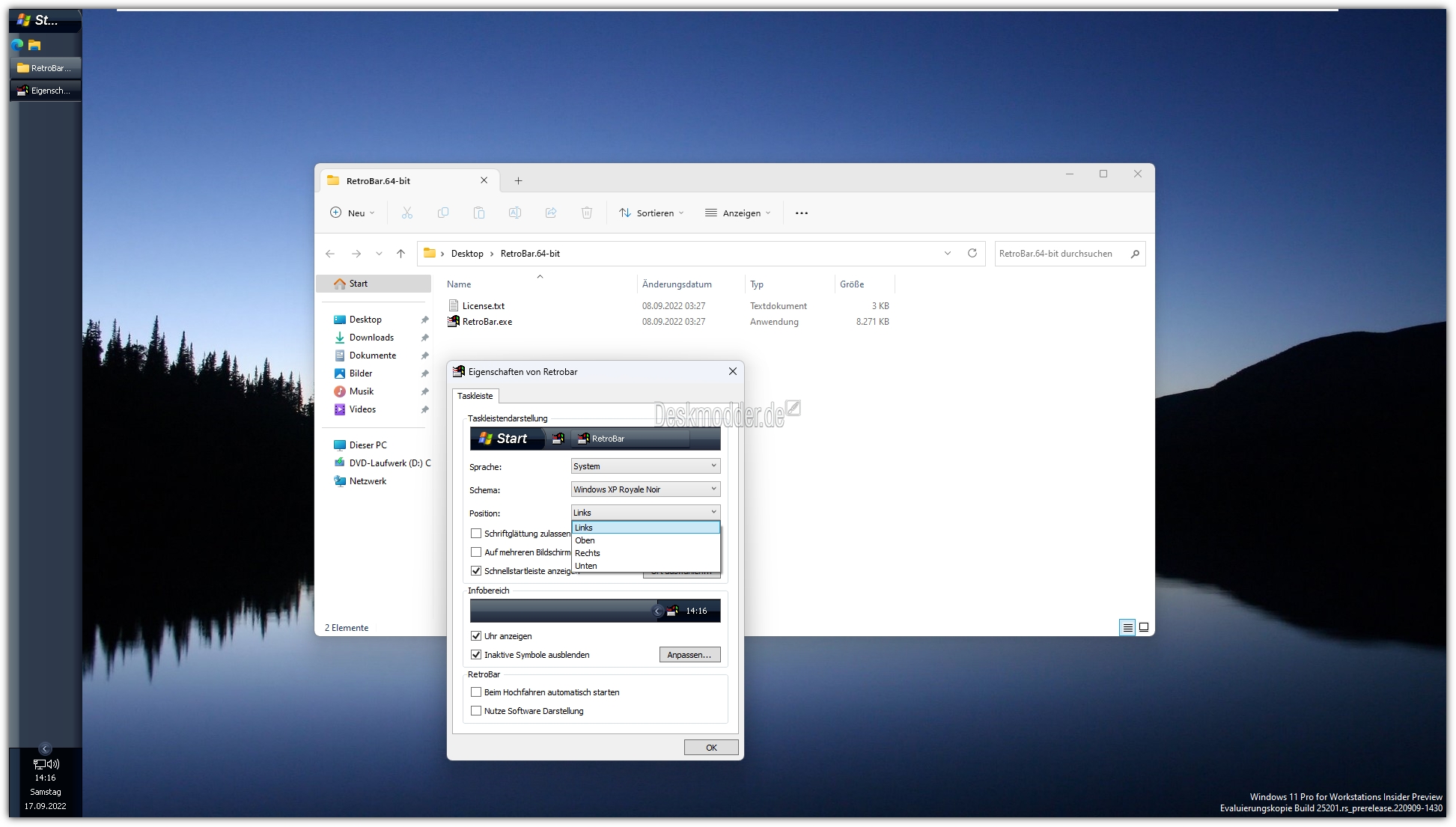Collapse the Position combo box

pyautogui.click(x=645, y=513)
